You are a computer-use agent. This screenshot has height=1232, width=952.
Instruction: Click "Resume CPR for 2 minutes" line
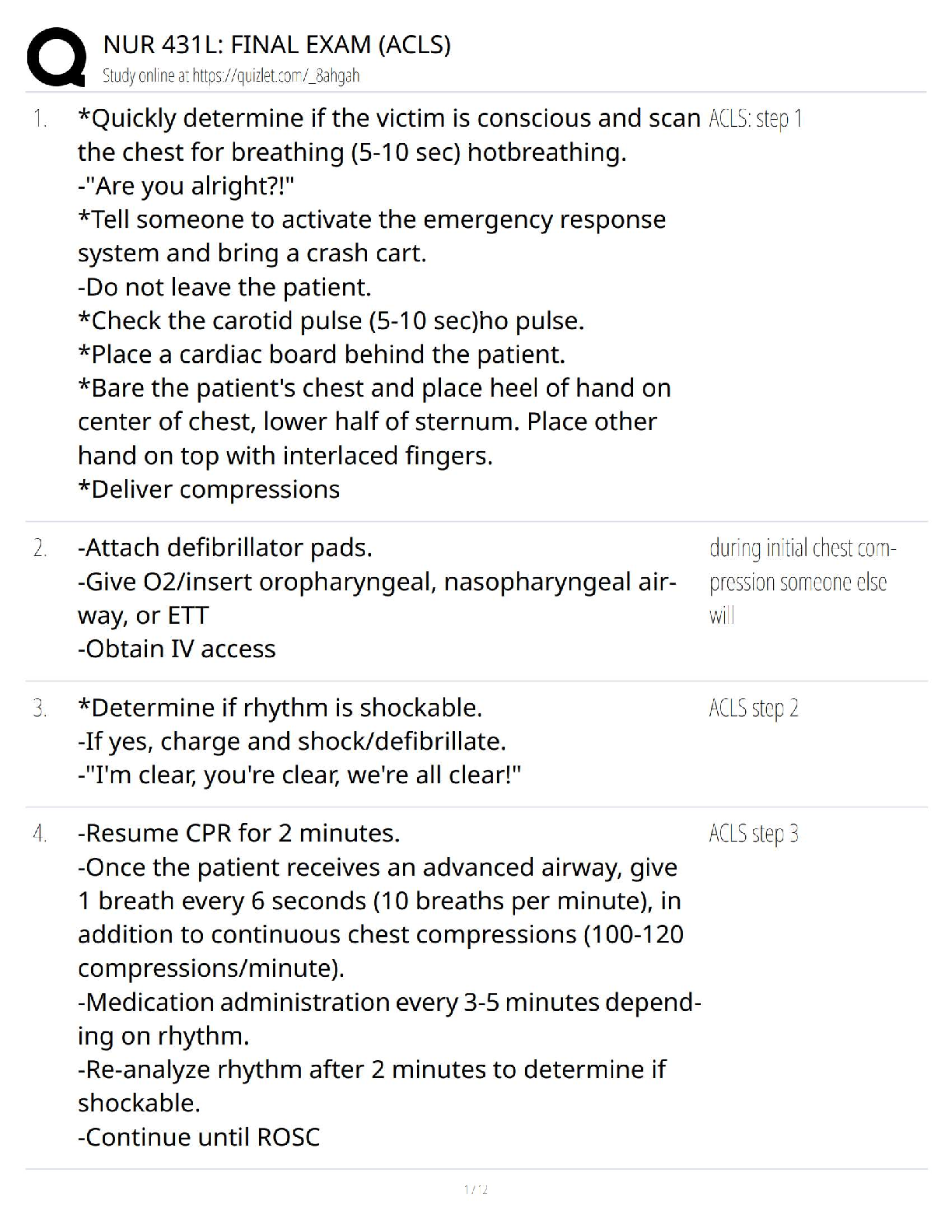[239, 834]
